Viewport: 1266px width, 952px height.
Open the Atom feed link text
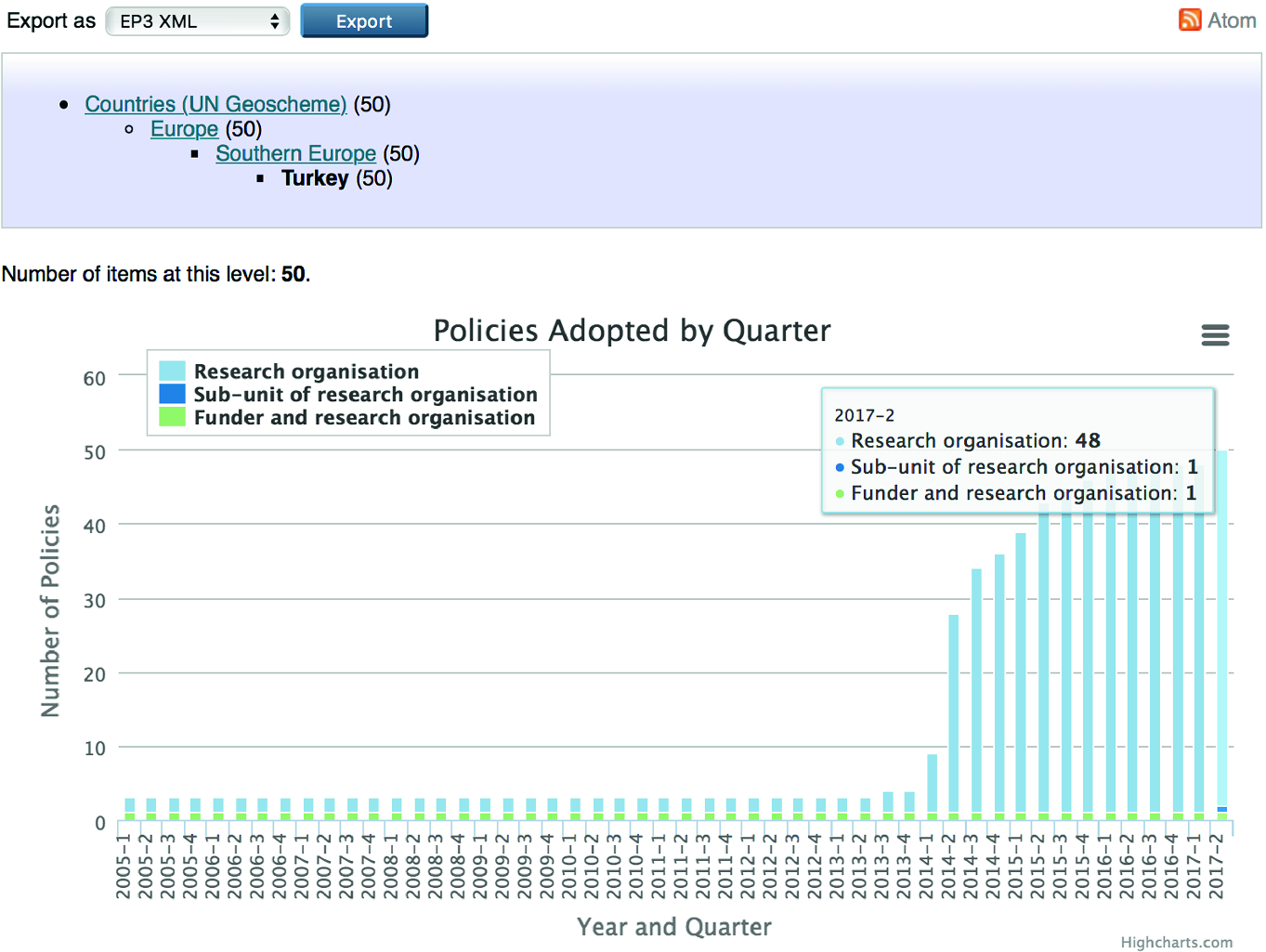click(1232, 20)
